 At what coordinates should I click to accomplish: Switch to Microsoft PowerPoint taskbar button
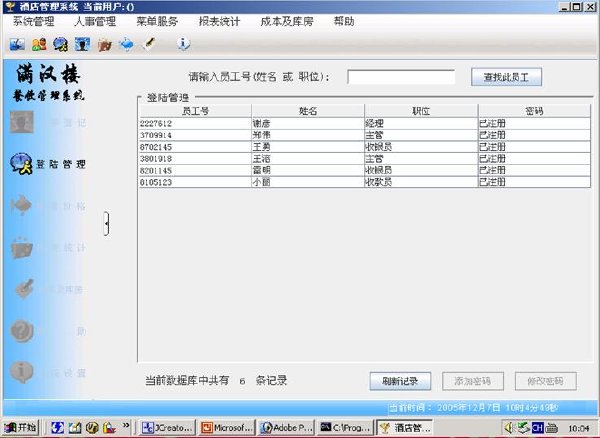(227, 427)
